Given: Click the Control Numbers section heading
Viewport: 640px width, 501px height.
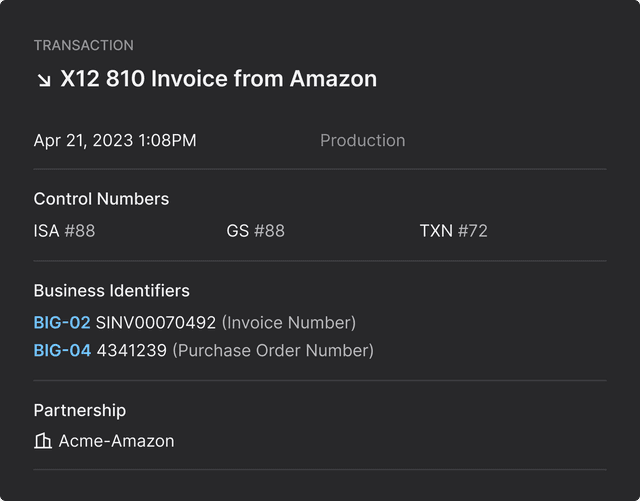Looking at the screenshot, I should [x=101, y=199].
